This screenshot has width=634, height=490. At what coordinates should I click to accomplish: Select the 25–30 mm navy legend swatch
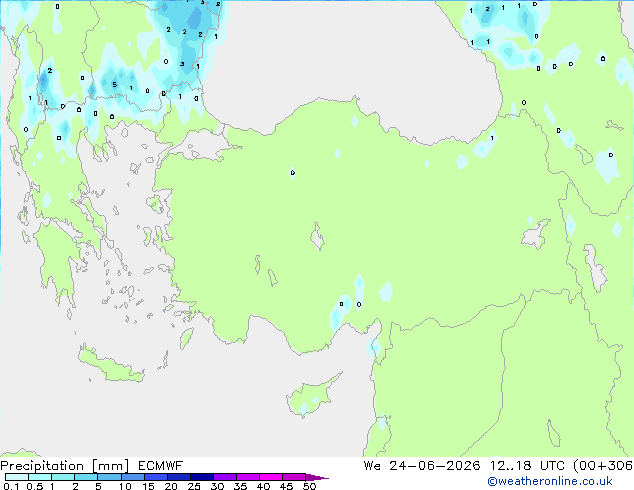(201, 477)
